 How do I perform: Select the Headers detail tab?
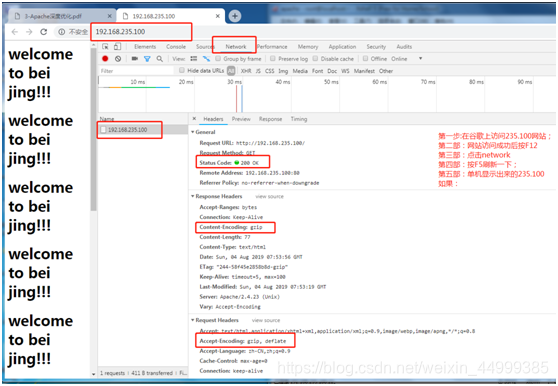pyautogui.click(x=213, y=119)
